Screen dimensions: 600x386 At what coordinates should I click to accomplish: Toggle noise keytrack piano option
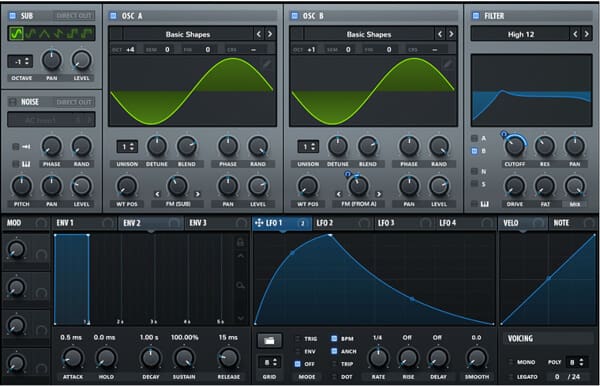coord(16,164)
